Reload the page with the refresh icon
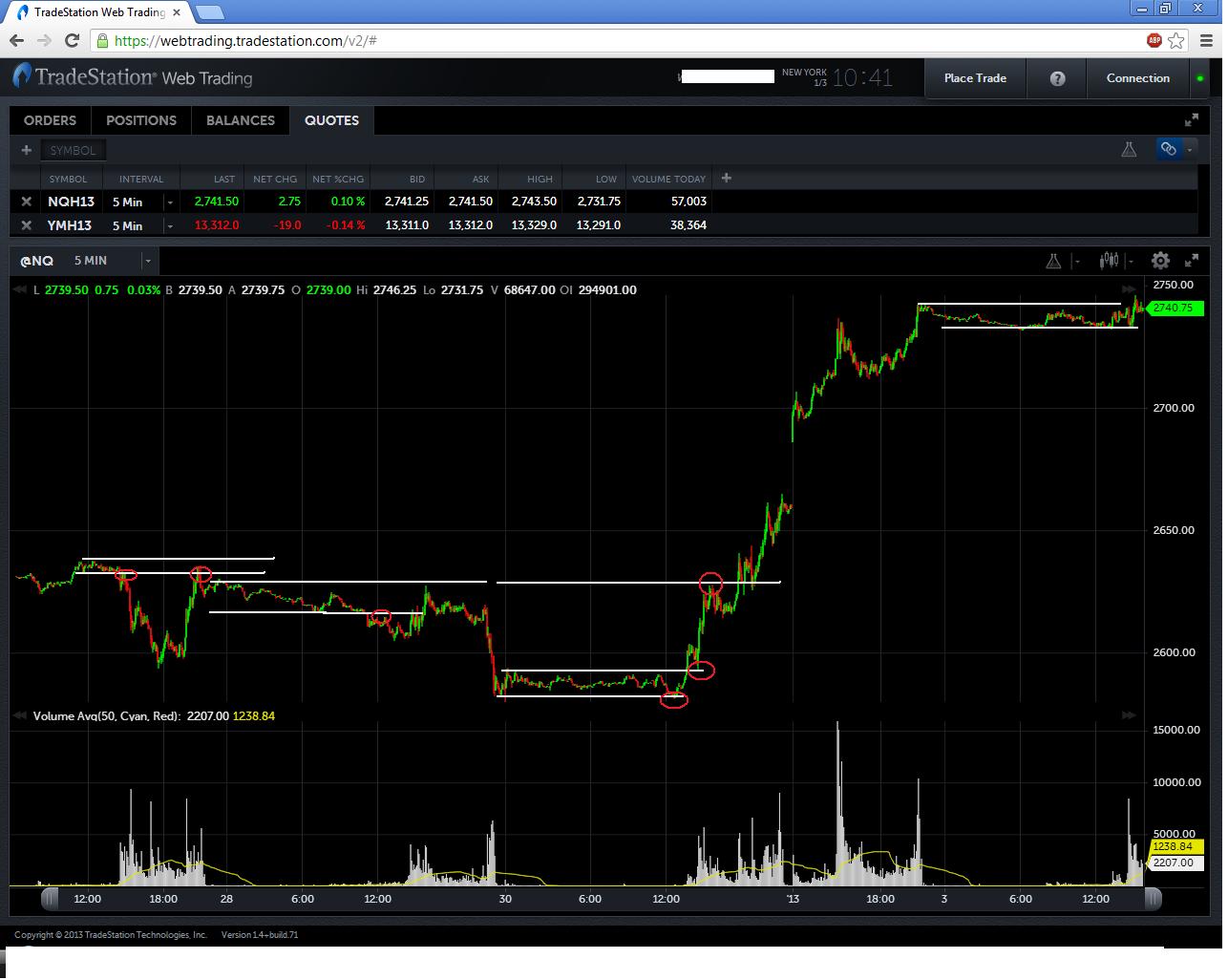 (x=72, y=40)
